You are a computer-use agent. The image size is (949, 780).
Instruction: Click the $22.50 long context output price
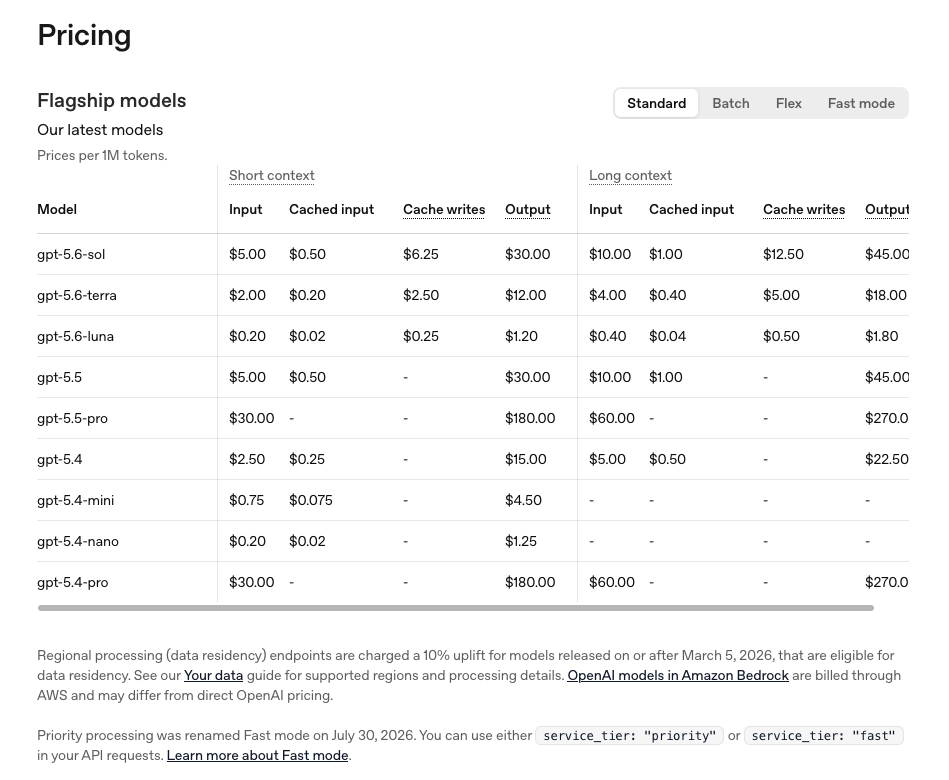(x=887, y=459)
